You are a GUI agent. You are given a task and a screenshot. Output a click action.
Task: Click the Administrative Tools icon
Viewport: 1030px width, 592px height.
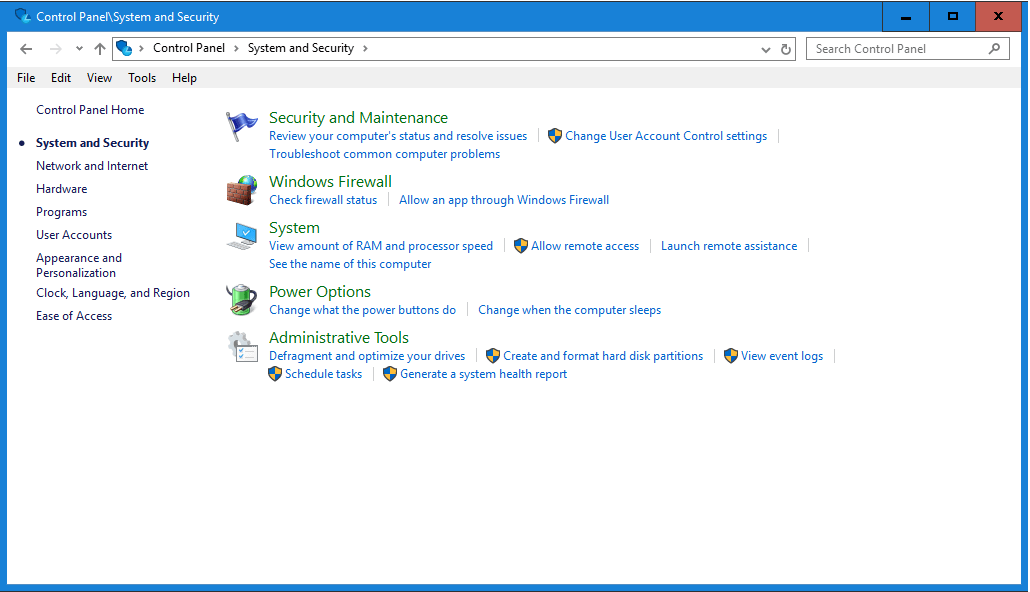pyautogui.click(x=241, y=346)
